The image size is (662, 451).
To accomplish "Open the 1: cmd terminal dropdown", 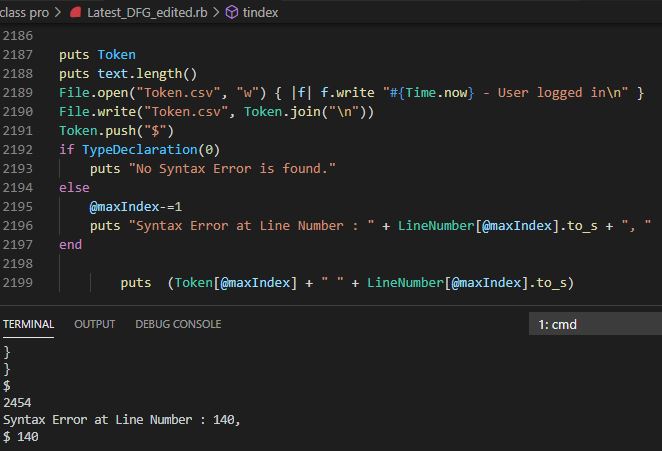I will pyautogui.click(x=595, y=324).
